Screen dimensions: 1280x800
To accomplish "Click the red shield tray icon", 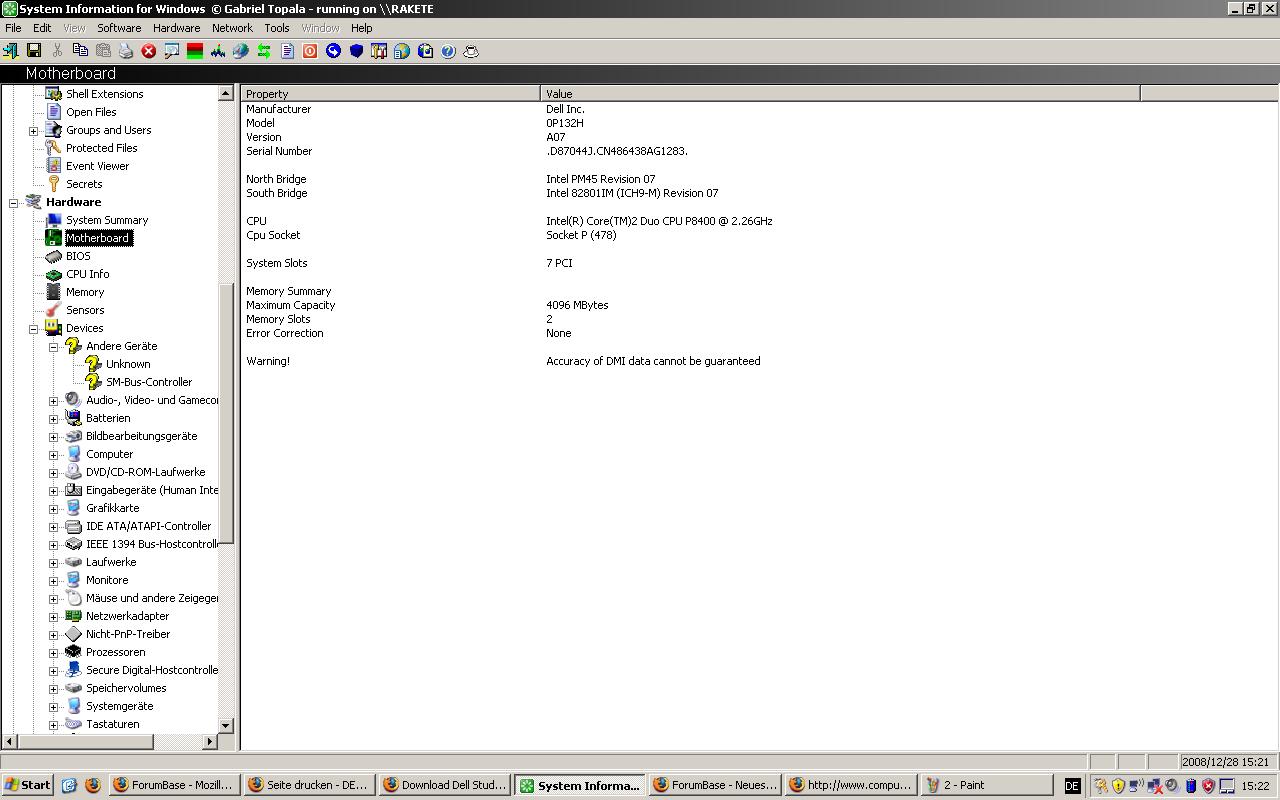I will point(1208,786).
